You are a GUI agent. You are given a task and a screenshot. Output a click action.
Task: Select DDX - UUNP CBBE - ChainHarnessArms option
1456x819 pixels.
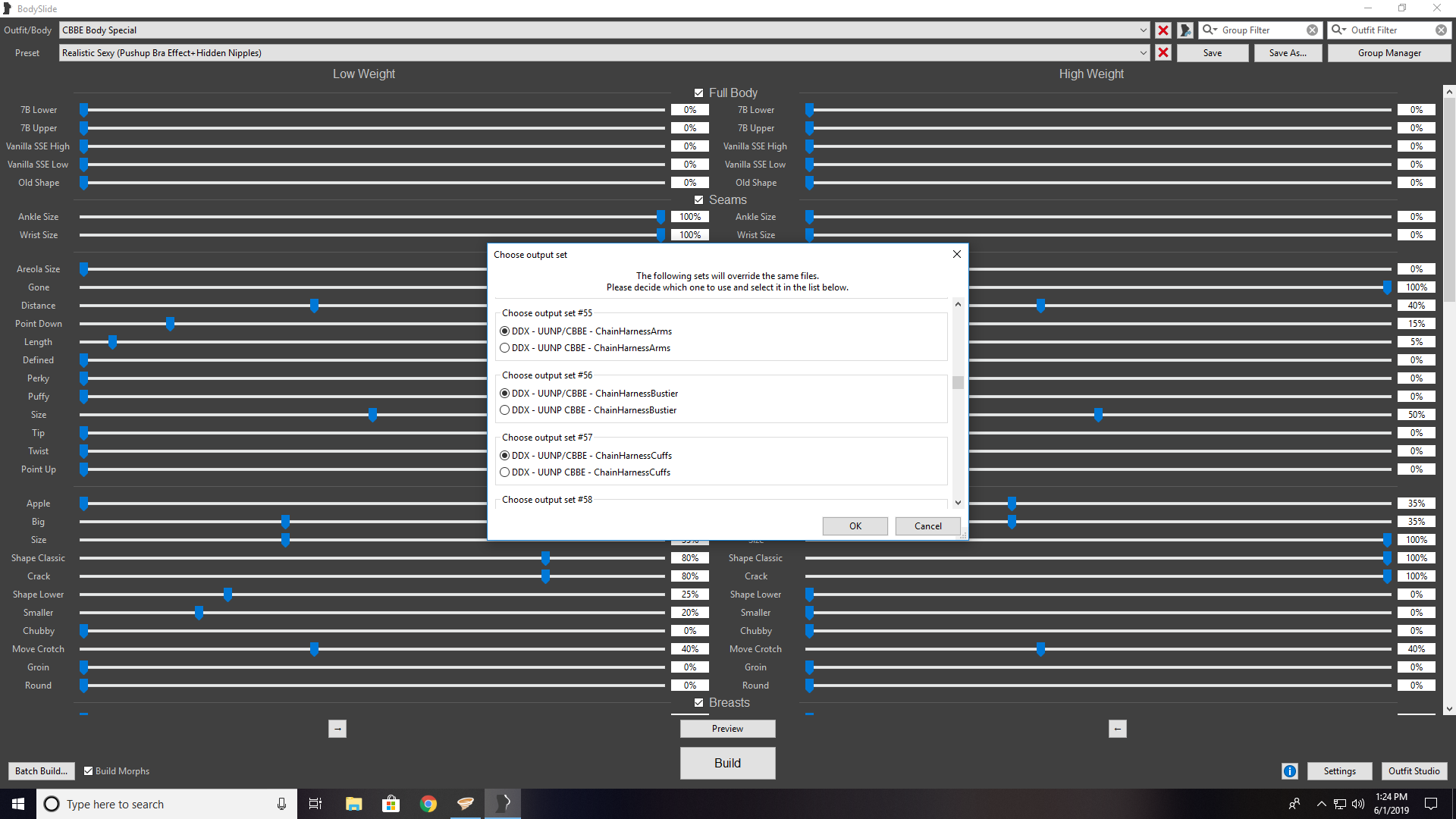(505, 348)
